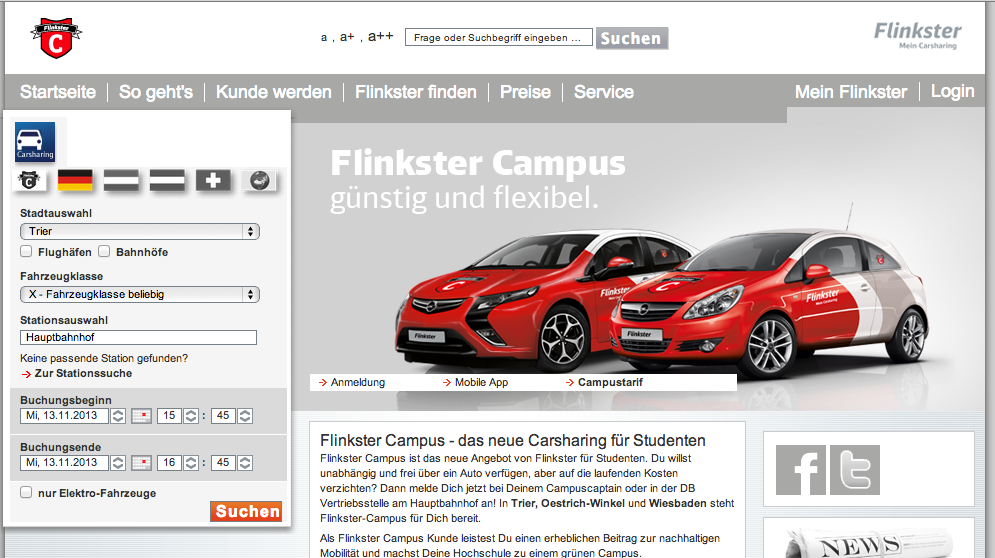Set the largest font size 'a++'
Image resolution: width=995 pixels, height=558 pixels.
tap(381, 36)
